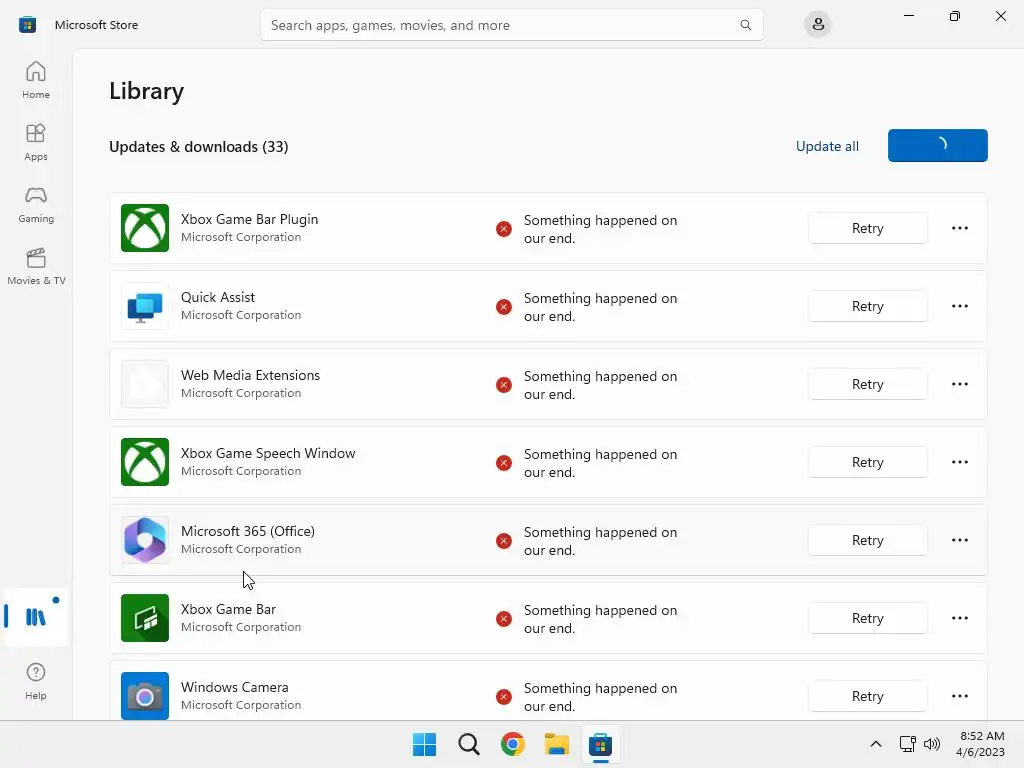Select the Library icon in sidebar

36,616
